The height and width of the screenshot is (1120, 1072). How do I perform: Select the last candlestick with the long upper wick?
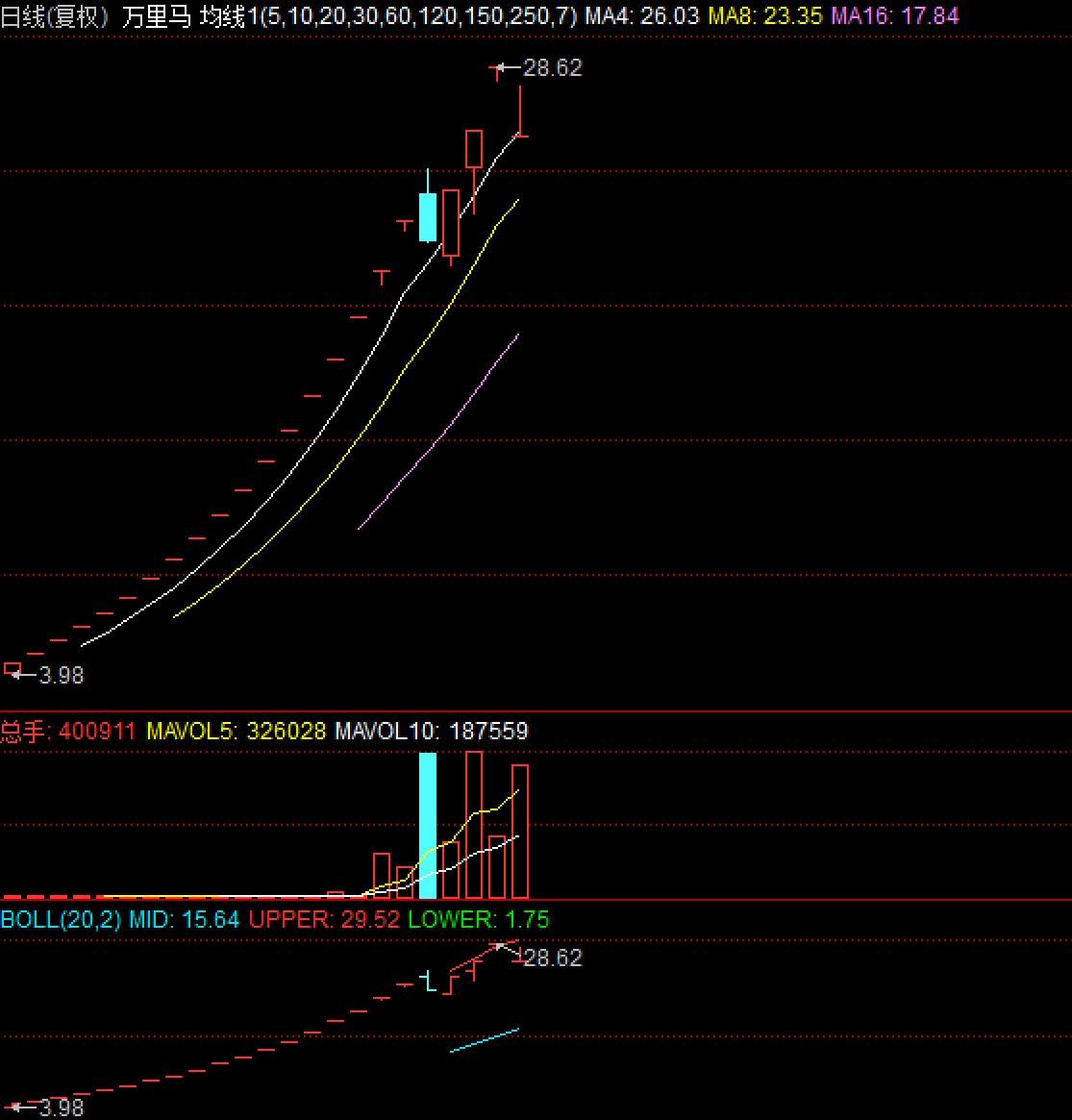tap(520, 112)
